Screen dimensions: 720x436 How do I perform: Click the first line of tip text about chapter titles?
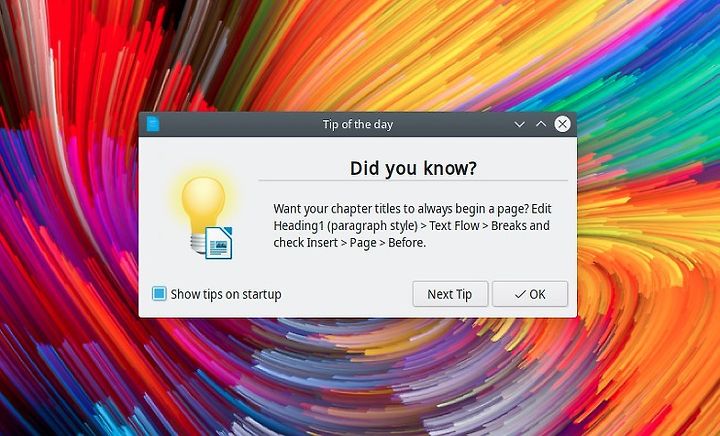[x=412, y=209]
